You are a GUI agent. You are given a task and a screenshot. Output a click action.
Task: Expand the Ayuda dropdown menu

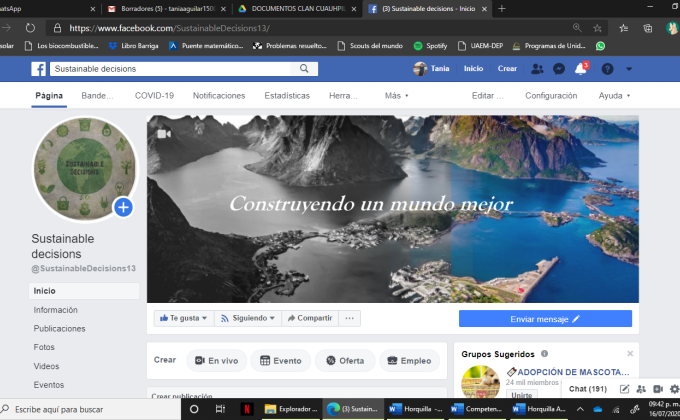point(614,95)
